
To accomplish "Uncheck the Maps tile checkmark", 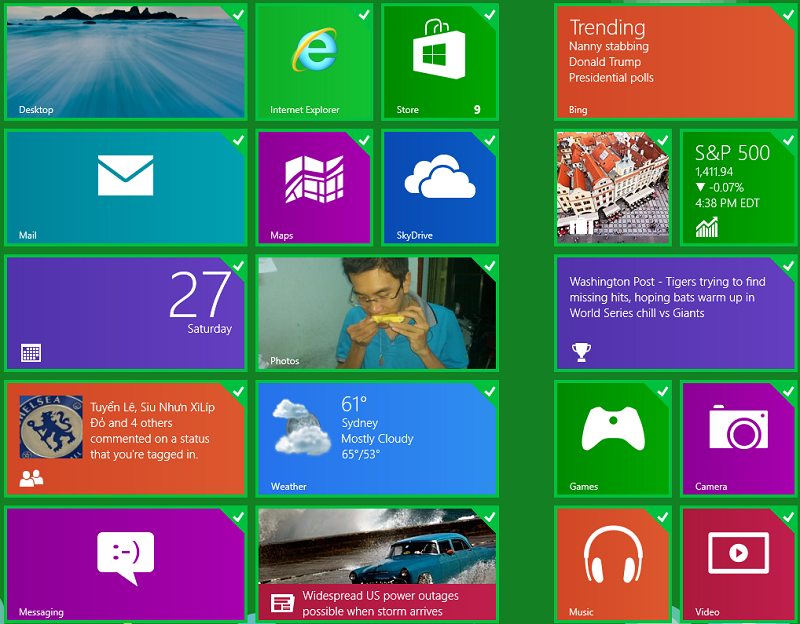I will coord(364,140).
